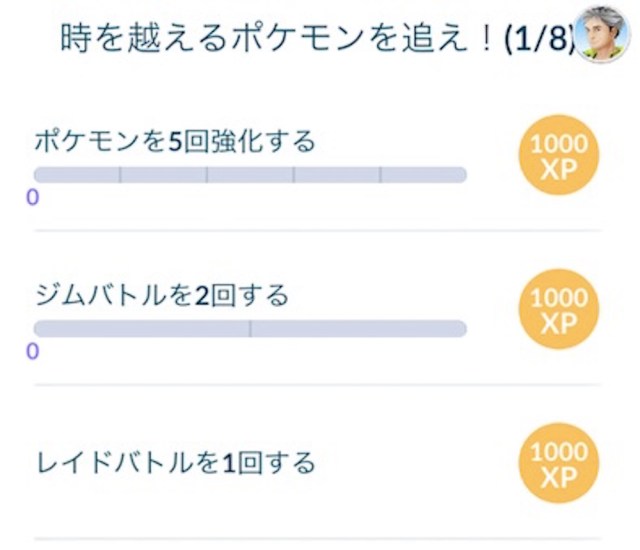Select the レイドバトルを1回する task label
The height and width of the screenshot is (550, 640).
175,463
